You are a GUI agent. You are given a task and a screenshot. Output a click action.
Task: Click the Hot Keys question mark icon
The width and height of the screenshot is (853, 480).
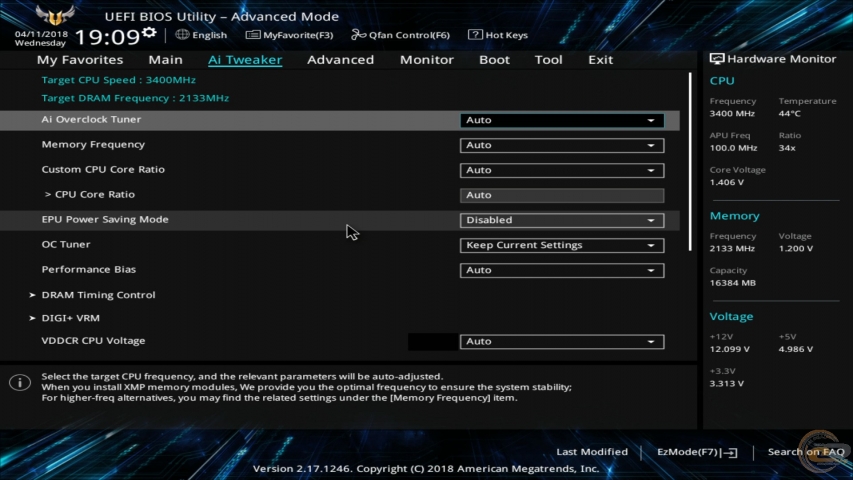pos(475,35)
